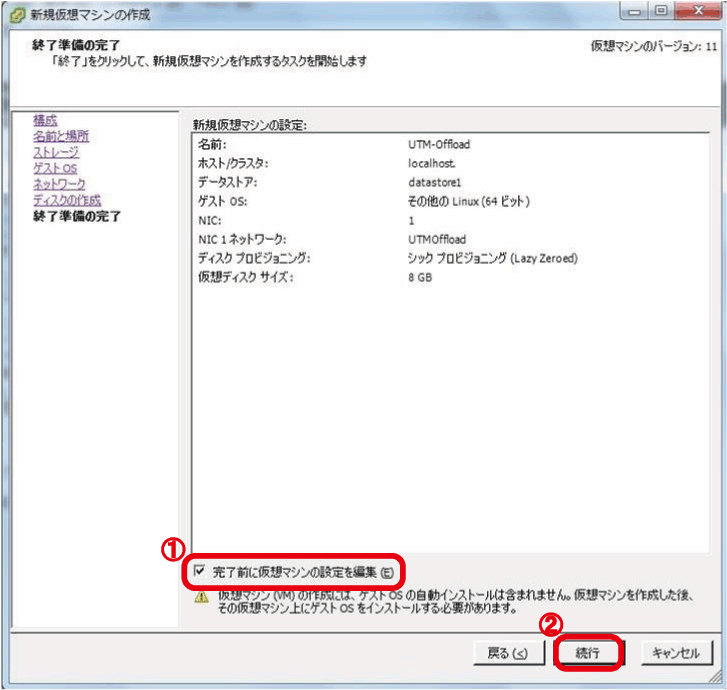
Task: Select the 8 GB disk size value
Action: tap(420, 277)
